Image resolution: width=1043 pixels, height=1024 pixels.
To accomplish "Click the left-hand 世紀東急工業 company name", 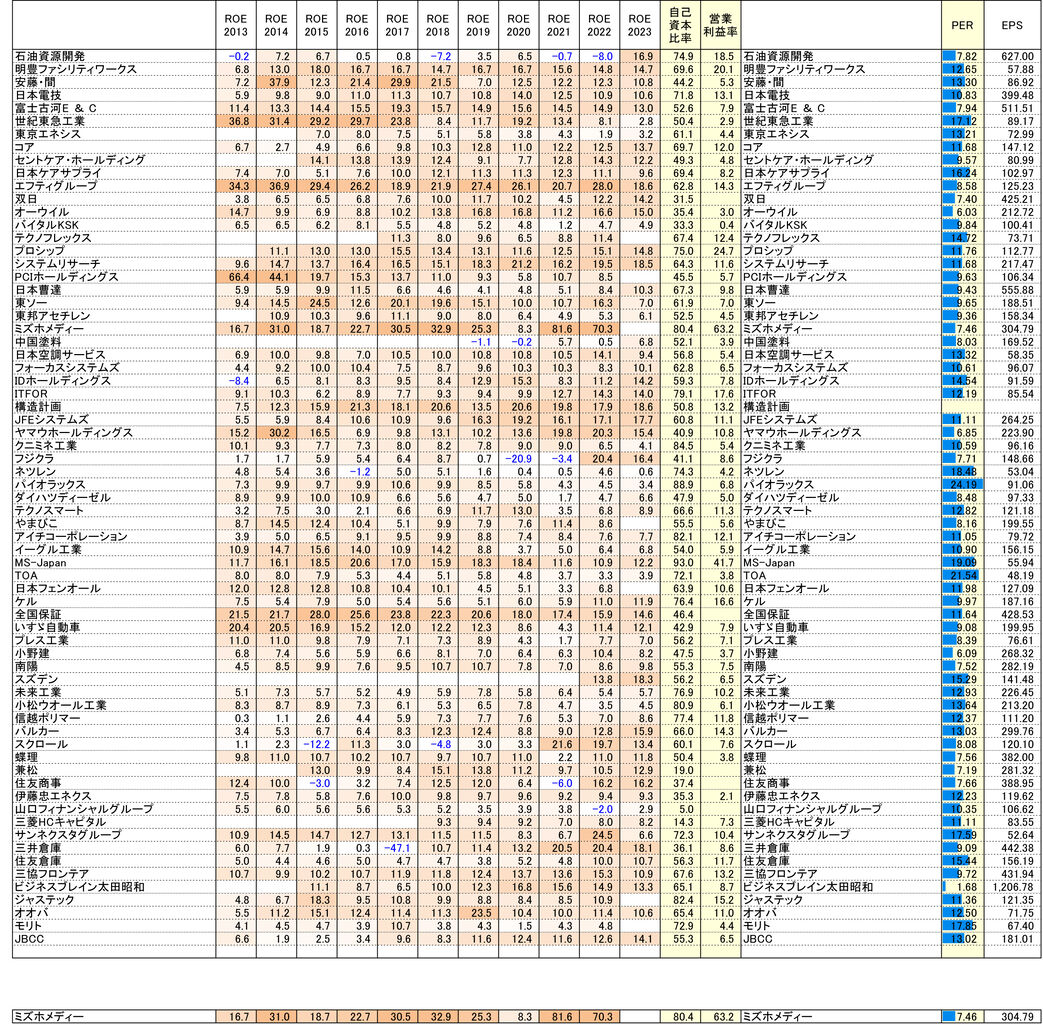I will click(x=50, y=122).
